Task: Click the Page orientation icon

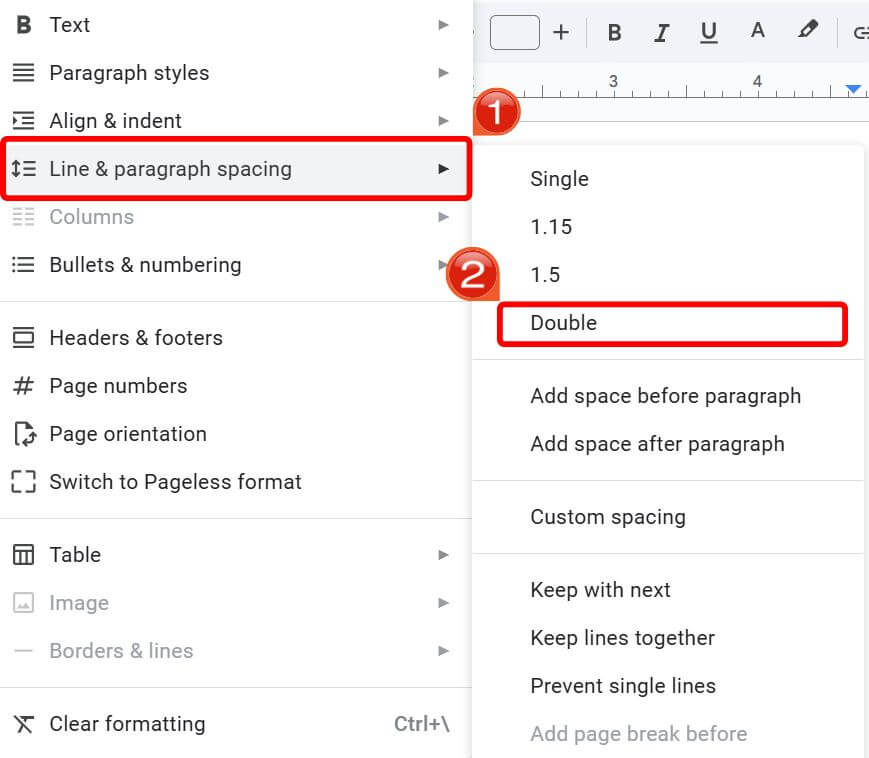Action: click(x=23, y=433)
